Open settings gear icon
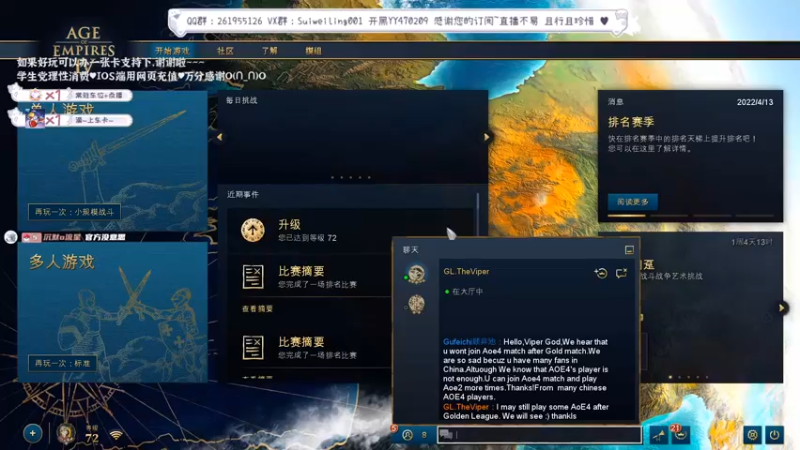 (752, 435)
